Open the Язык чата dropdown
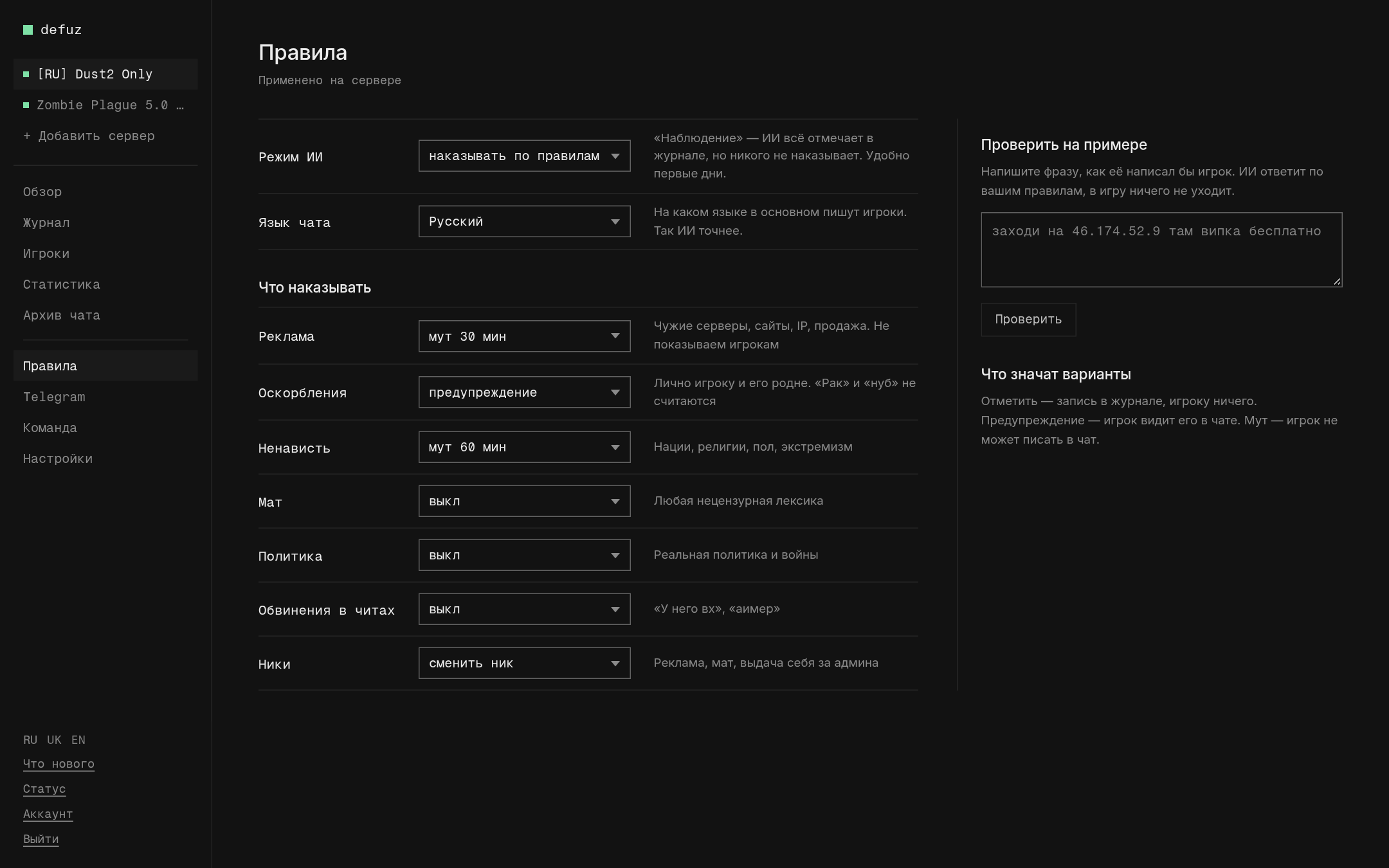 pos(524,221)
